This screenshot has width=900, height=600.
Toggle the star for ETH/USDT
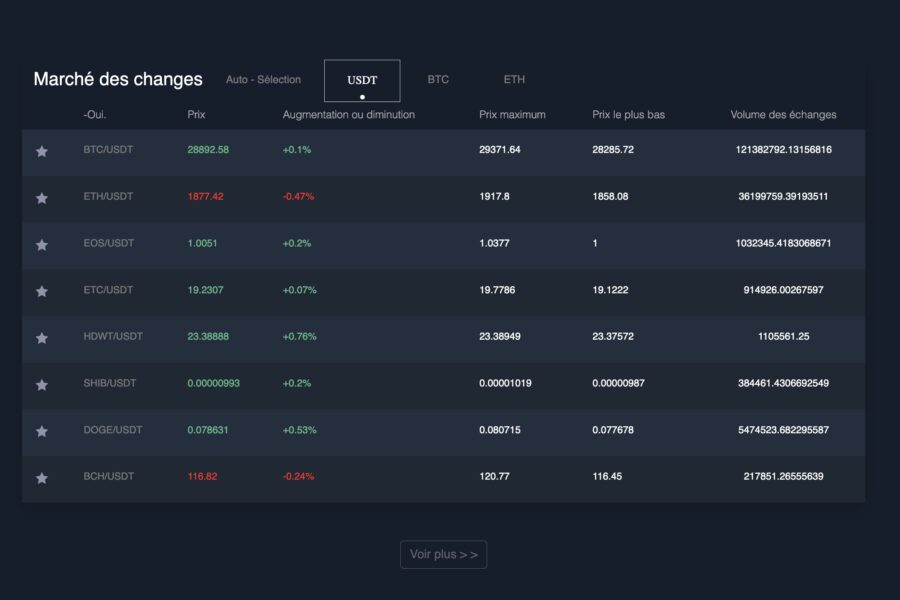(x=42, y=198)
